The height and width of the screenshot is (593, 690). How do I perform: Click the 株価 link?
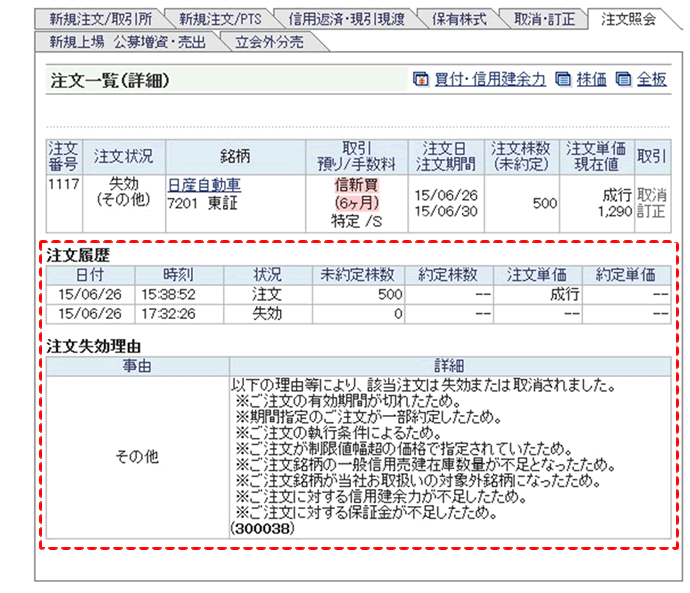tap(591, 80)
